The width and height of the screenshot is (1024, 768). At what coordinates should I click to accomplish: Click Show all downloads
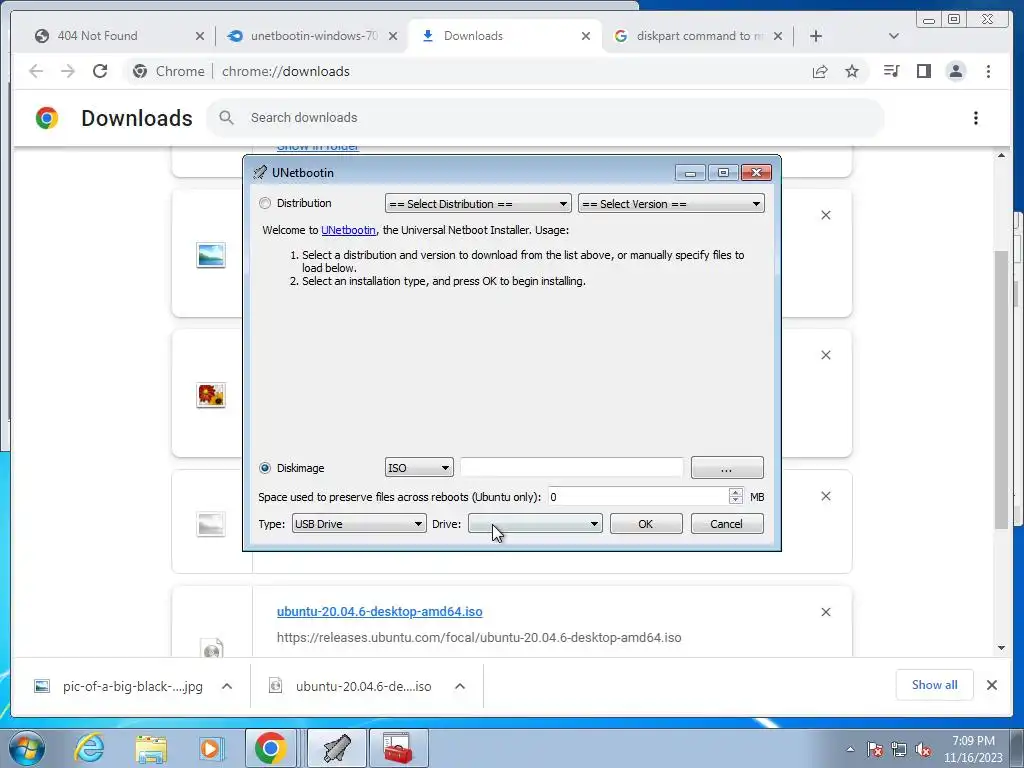pyautogui.click(x=935, y=684)
